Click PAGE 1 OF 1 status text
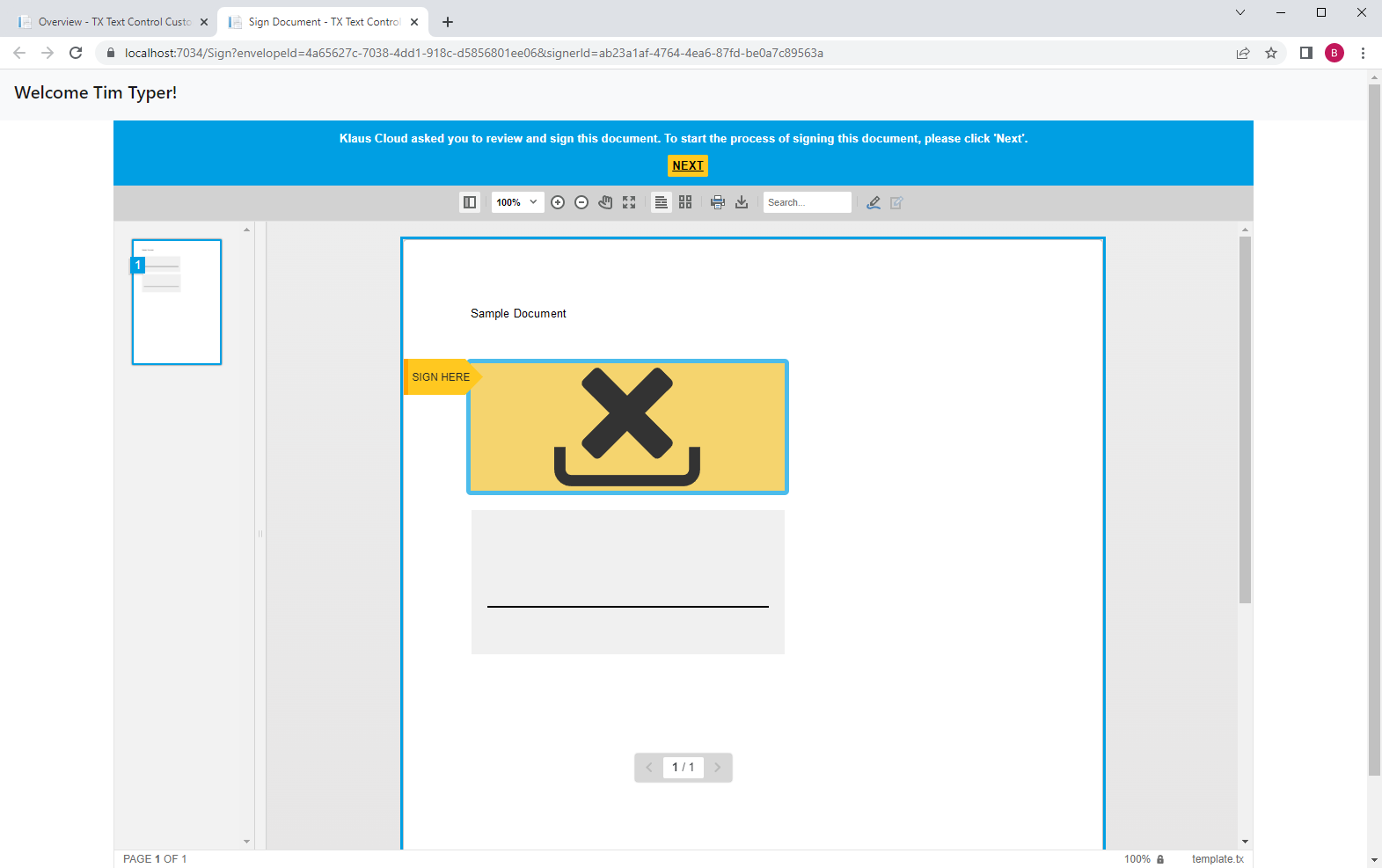This screenshot has width=1382, height=868. (155, 859)
